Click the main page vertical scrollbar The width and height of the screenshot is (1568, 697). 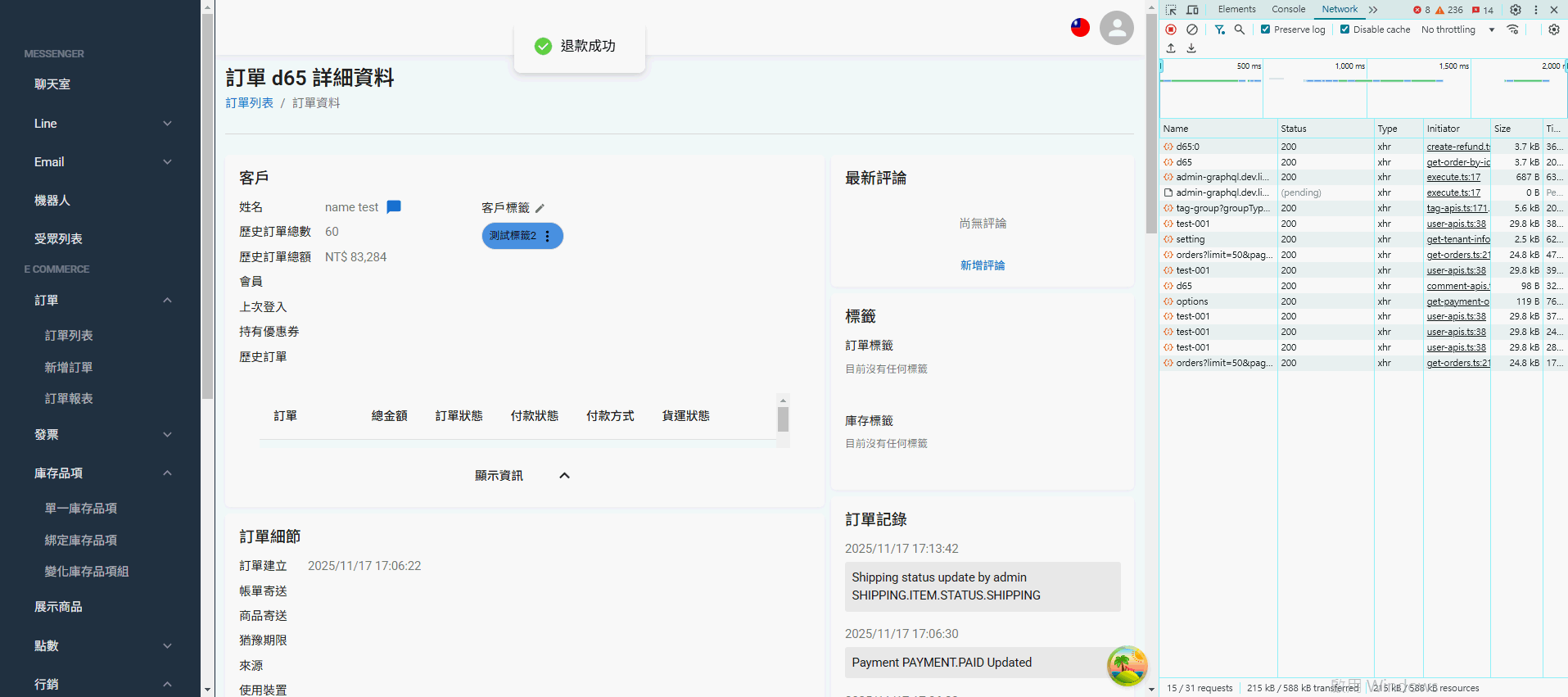1151,123
